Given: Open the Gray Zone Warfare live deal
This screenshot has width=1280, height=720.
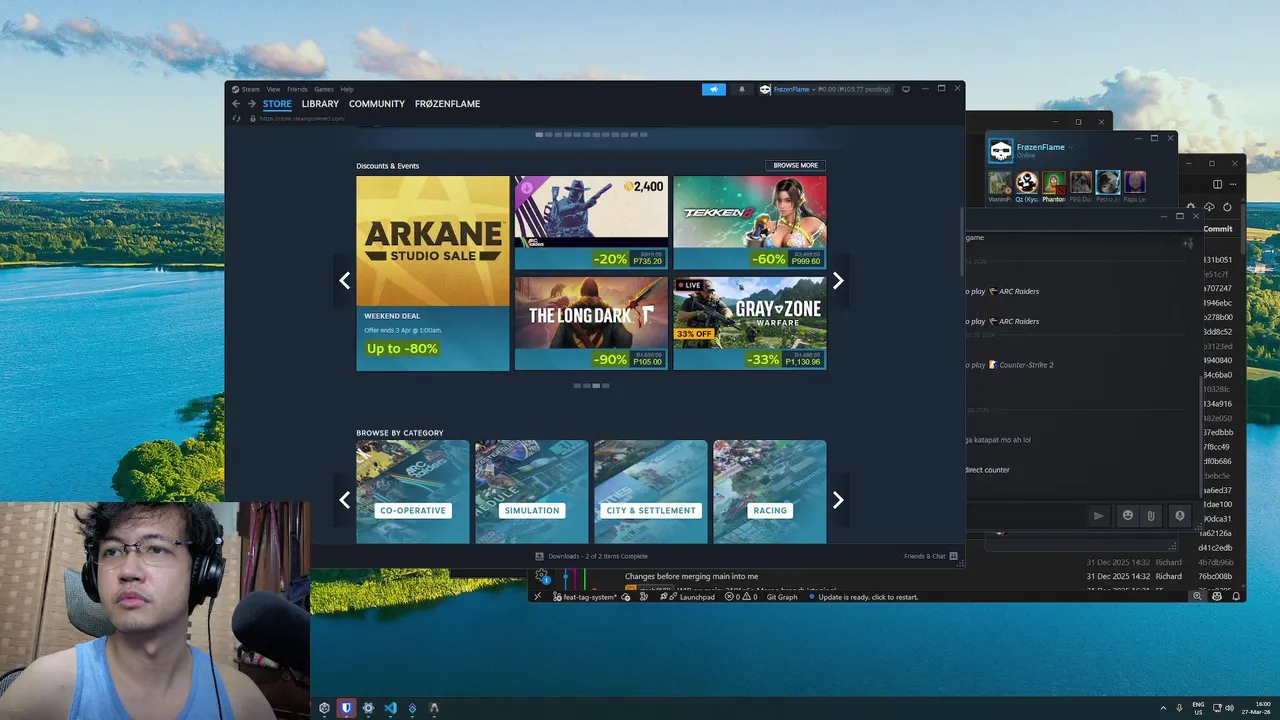Looking at the screenshot, I should point(750,323).
